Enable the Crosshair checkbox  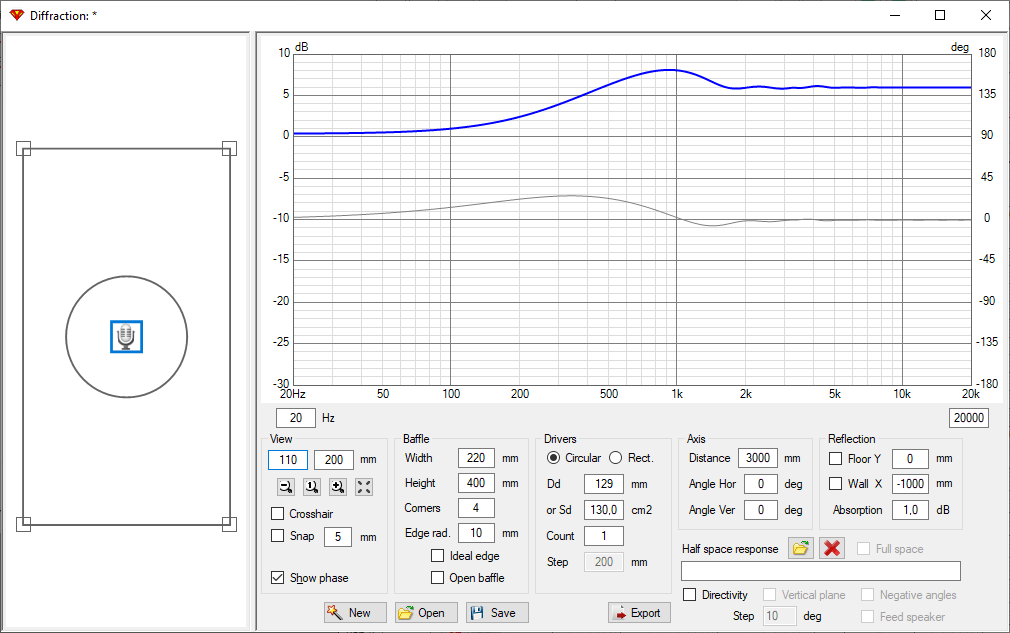pos(278,513)
